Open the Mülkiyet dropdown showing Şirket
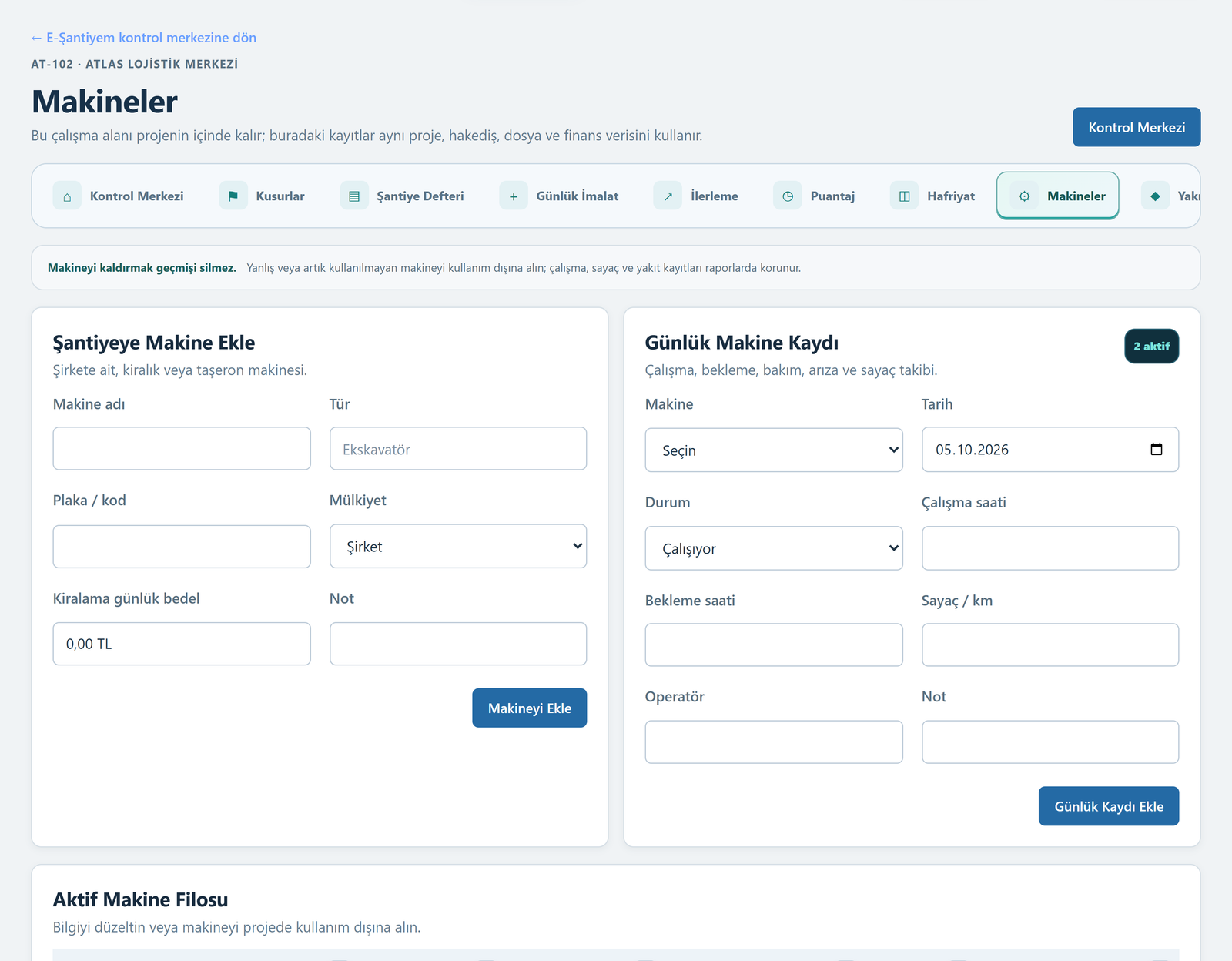 tap(458, 547)
